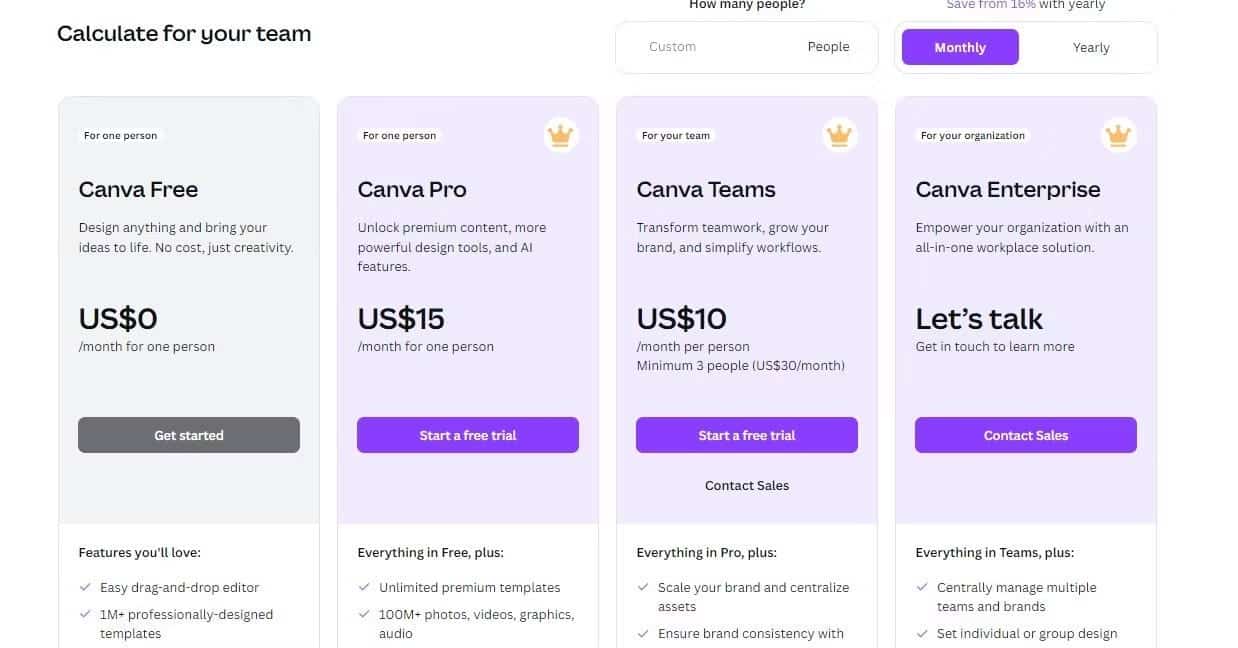Click the crown icon on Canva Teams card
The height and width of the screenshot is (648, 1238).
[x=840, y=134]
